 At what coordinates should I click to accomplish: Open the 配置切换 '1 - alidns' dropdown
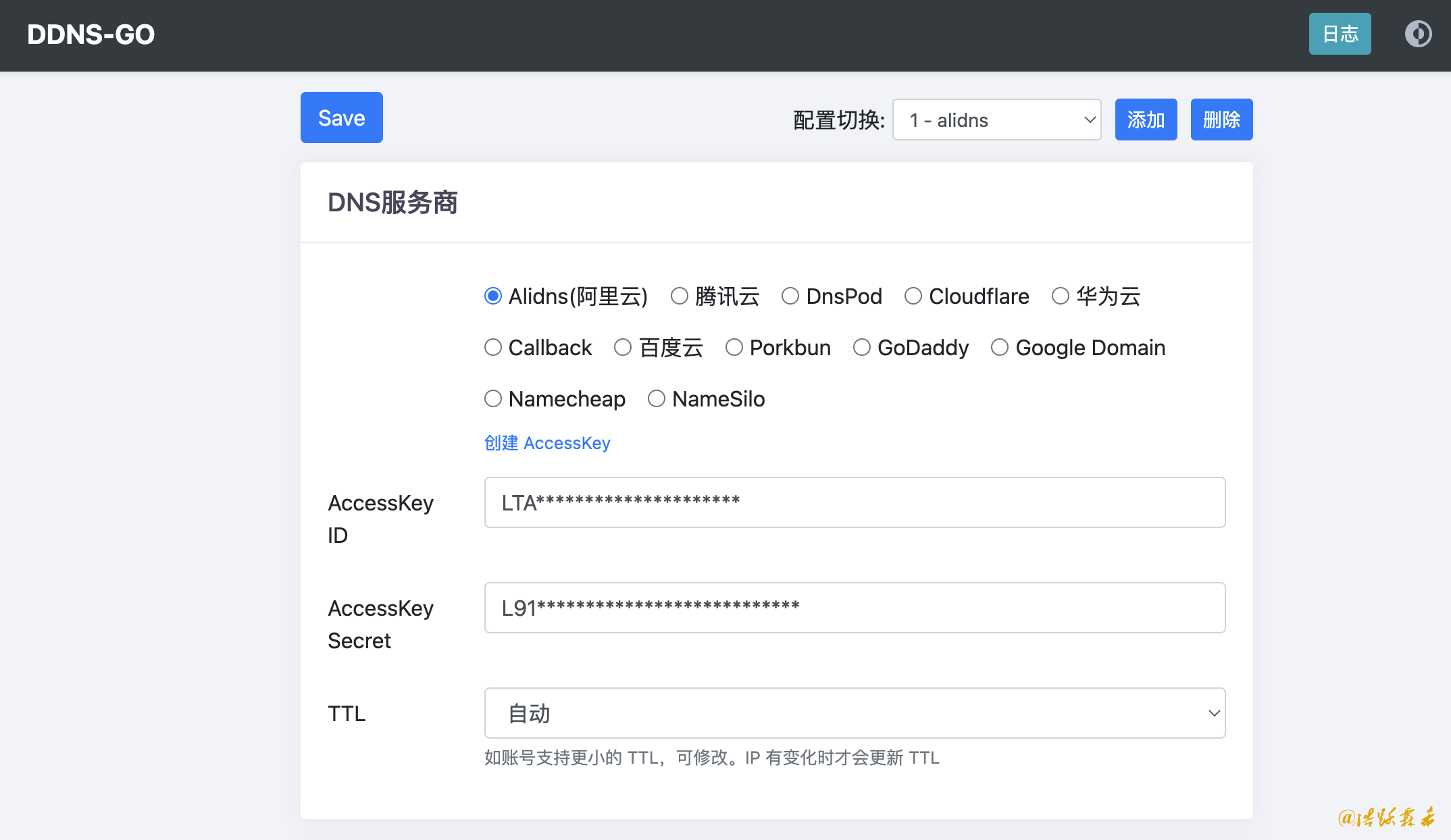[x=996, y=120]
